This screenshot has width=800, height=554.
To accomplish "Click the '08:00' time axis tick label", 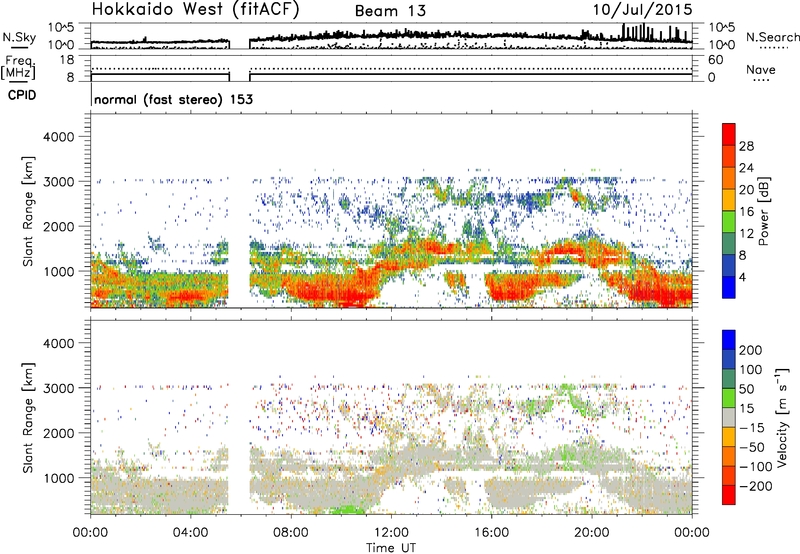I will (x=291, y=532).
